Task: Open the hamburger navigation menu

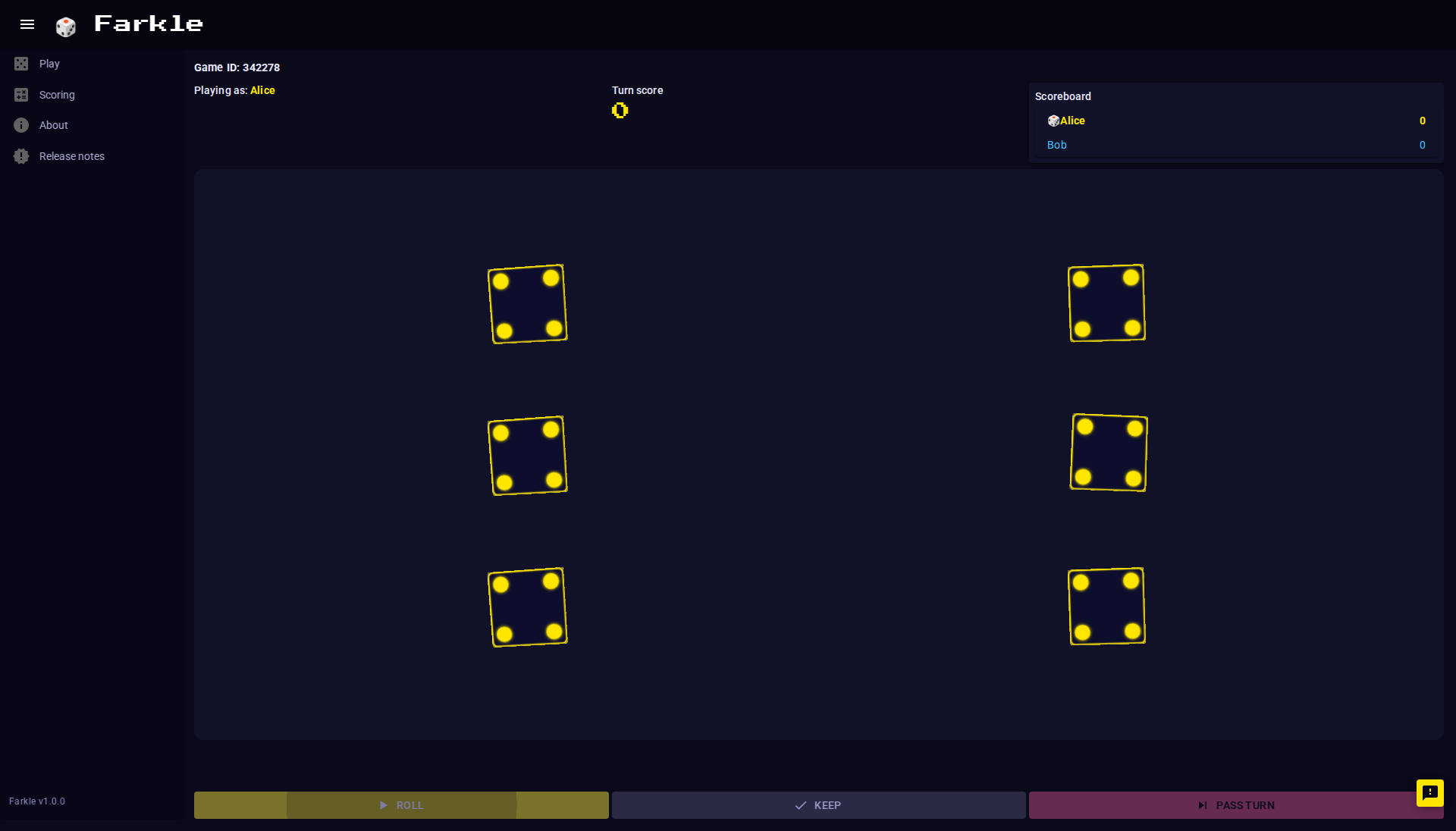Action: click(27, 24)
